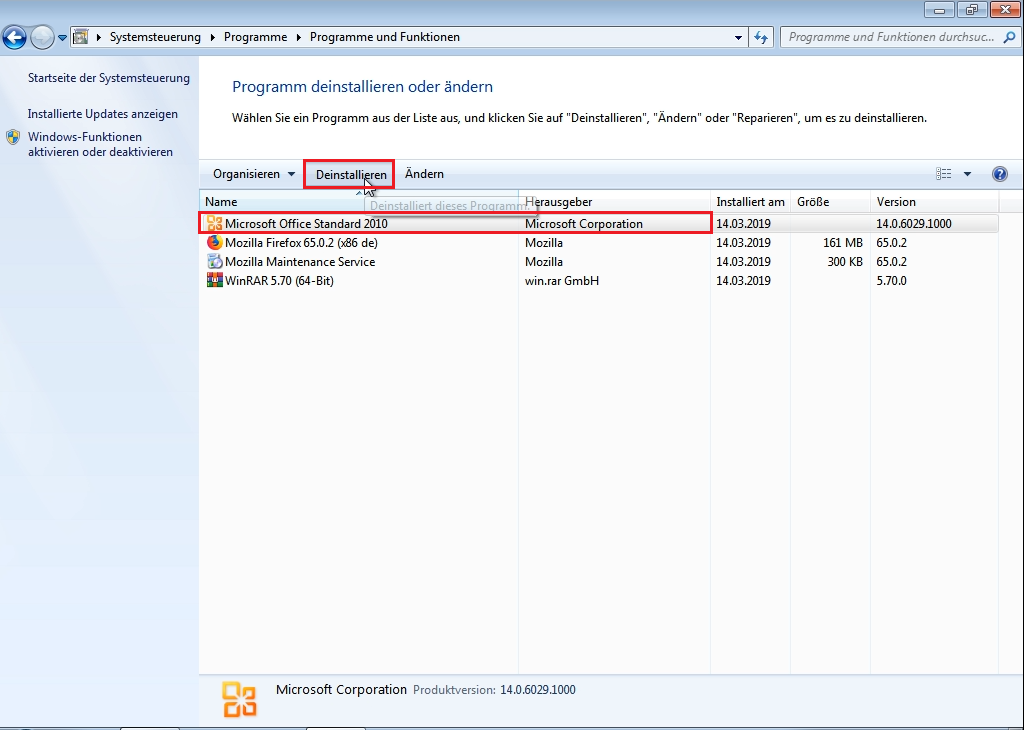The image size is (1024, 730).
Task: Open the recent pages dropdown arrow
Action: [62, 38]
